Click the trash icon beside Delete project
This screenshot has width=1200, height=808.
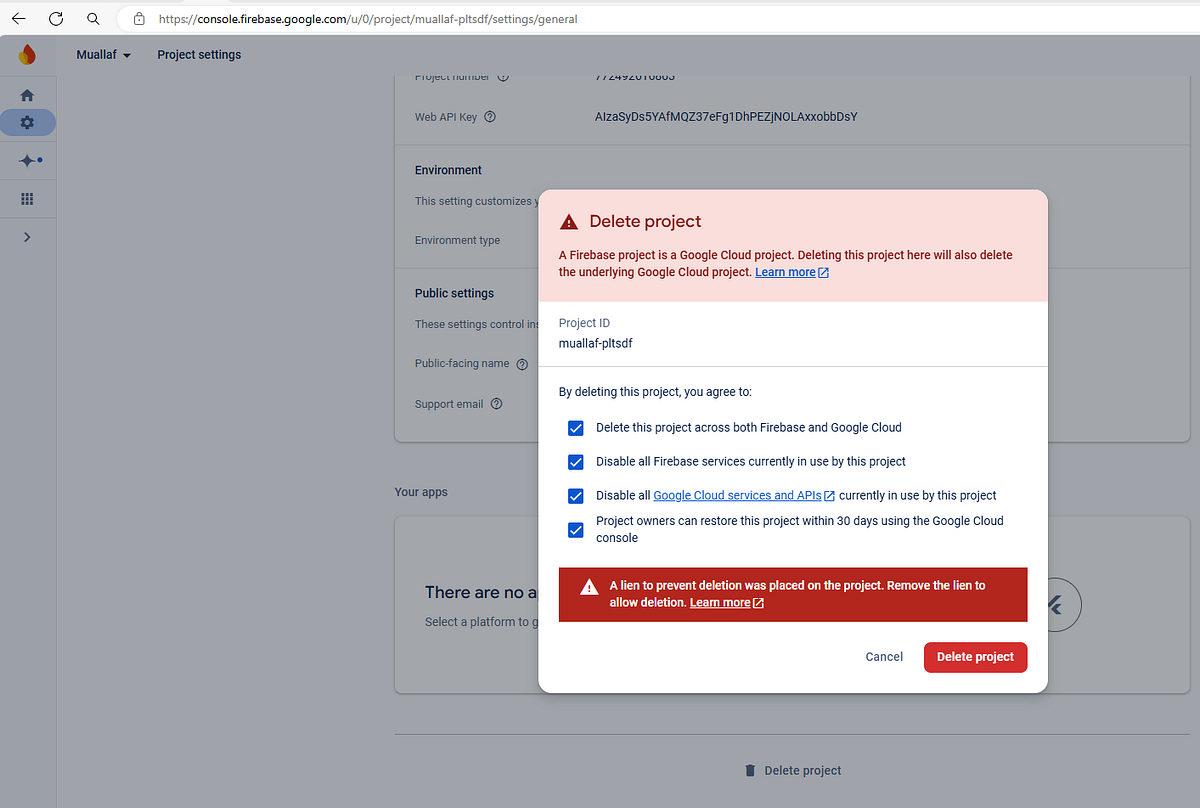tap(750, 770)
